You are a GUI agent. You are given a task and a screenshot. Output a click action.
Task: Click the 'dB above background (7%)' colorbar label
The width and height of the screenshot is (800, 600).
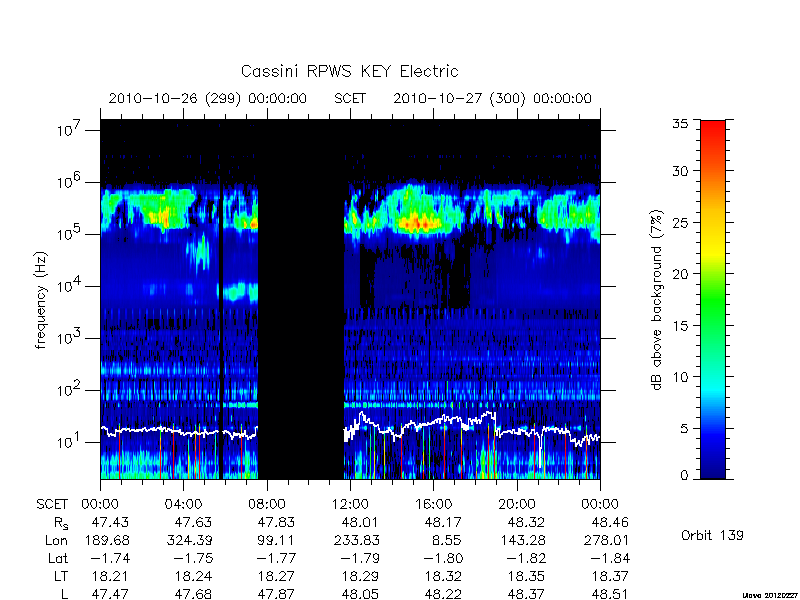coord(658,300)
